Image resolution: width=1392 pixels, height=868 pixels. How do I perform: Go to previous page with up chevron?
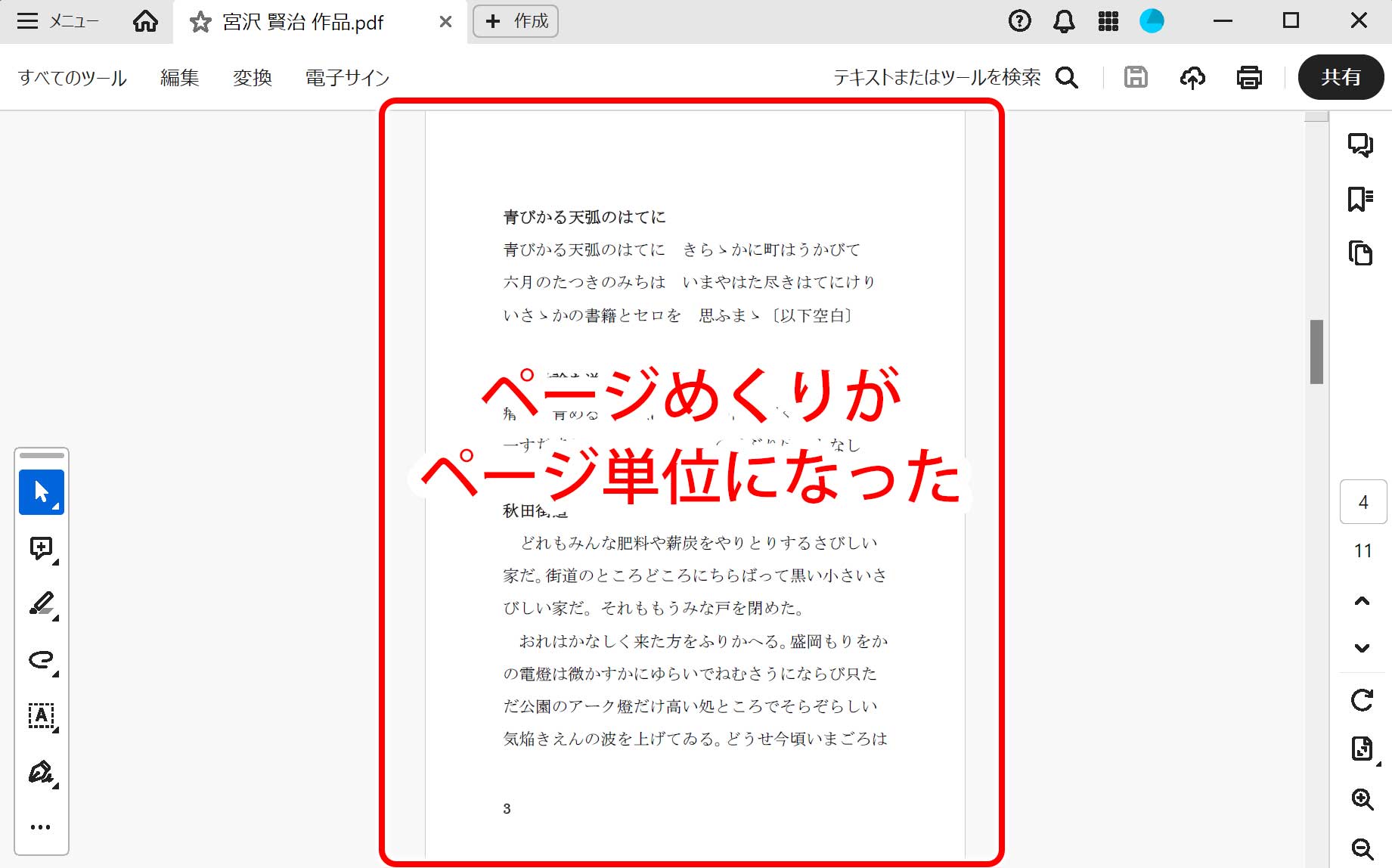pos(1362,602)
